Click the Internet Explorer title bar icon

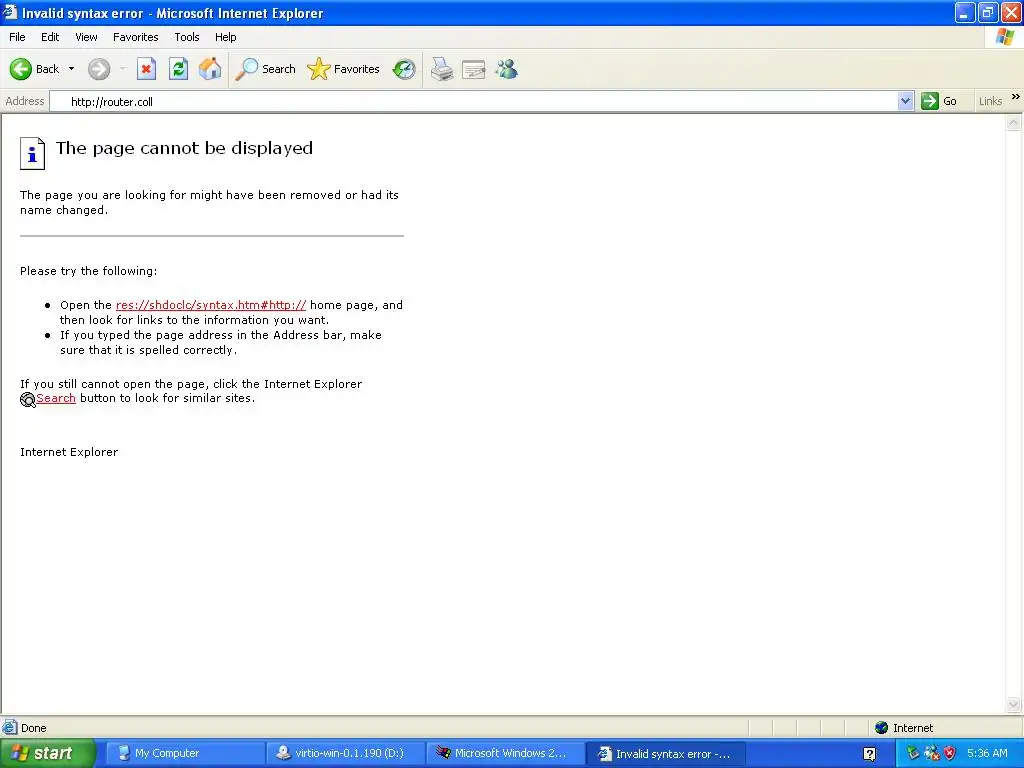point(10,12)
